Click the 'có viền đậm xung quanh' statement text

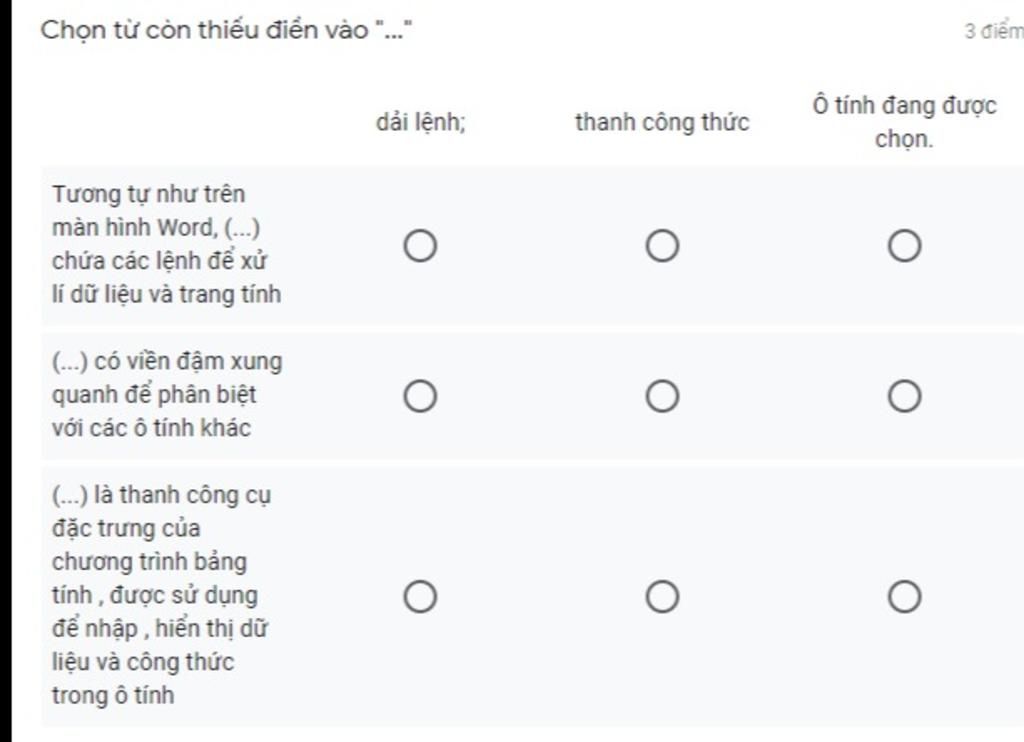tap(166, 395)
